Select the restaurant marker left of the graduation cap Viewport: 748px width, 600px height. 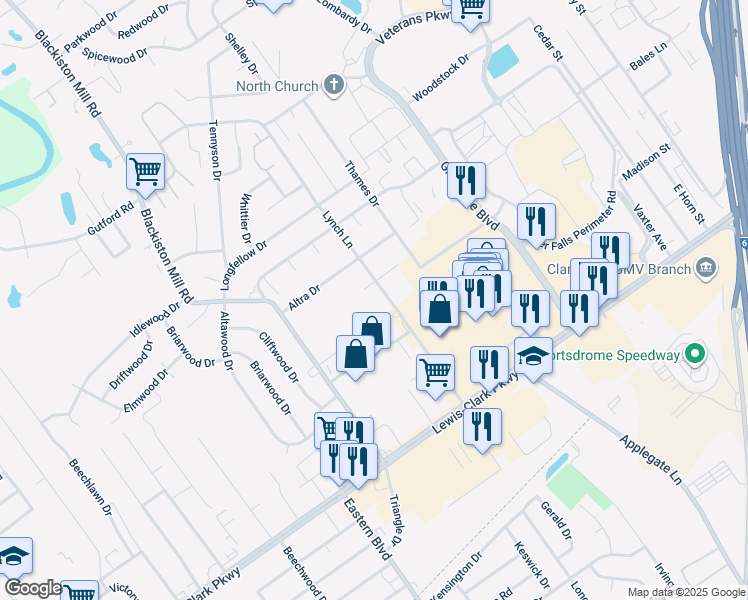[489, 366]
